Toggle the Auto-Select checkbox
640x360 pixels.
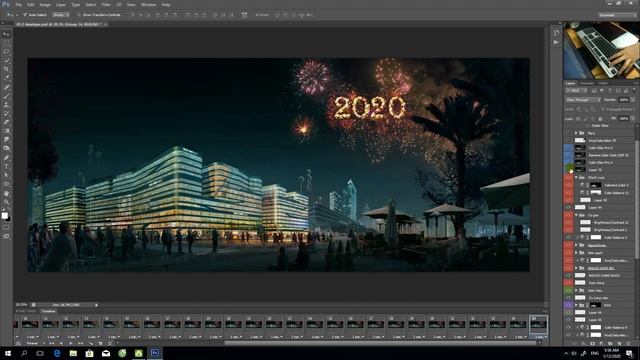coord(25,15)
